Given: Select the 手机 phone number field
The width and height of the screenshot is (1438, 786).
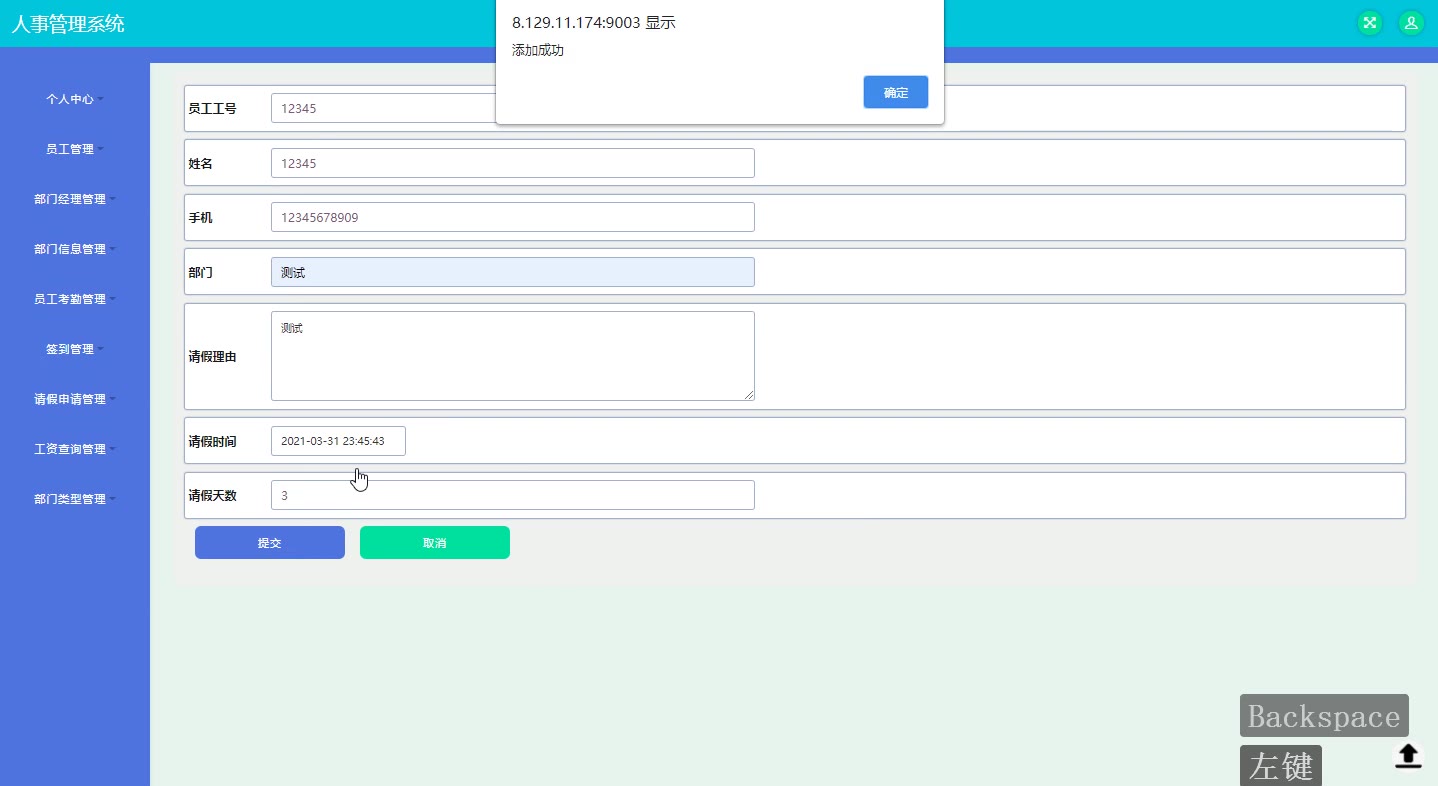Looking at the screenshot, I should pos(513,217).
